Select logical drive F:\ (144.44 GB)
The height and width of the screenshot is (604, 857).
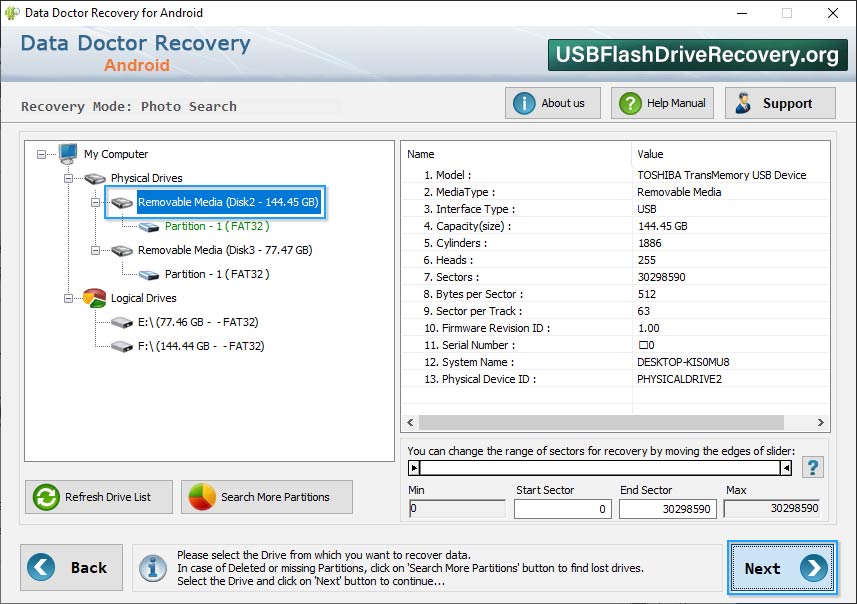(201, 347)
